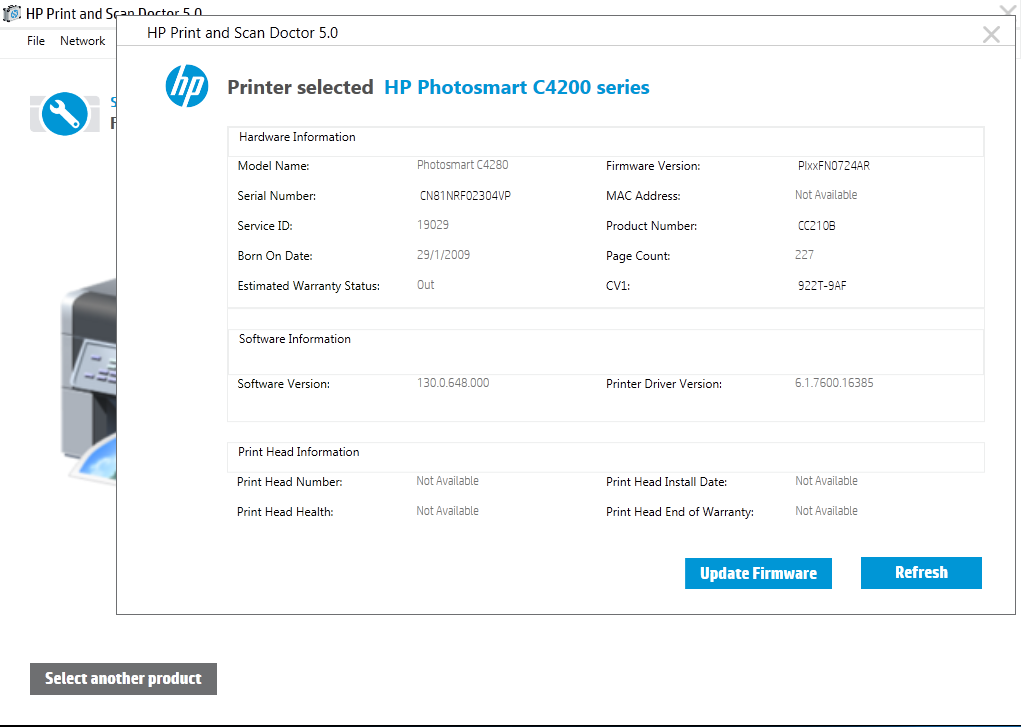Click the HP Print and Scan Doctor title bar icon

[x=12, y=12]
